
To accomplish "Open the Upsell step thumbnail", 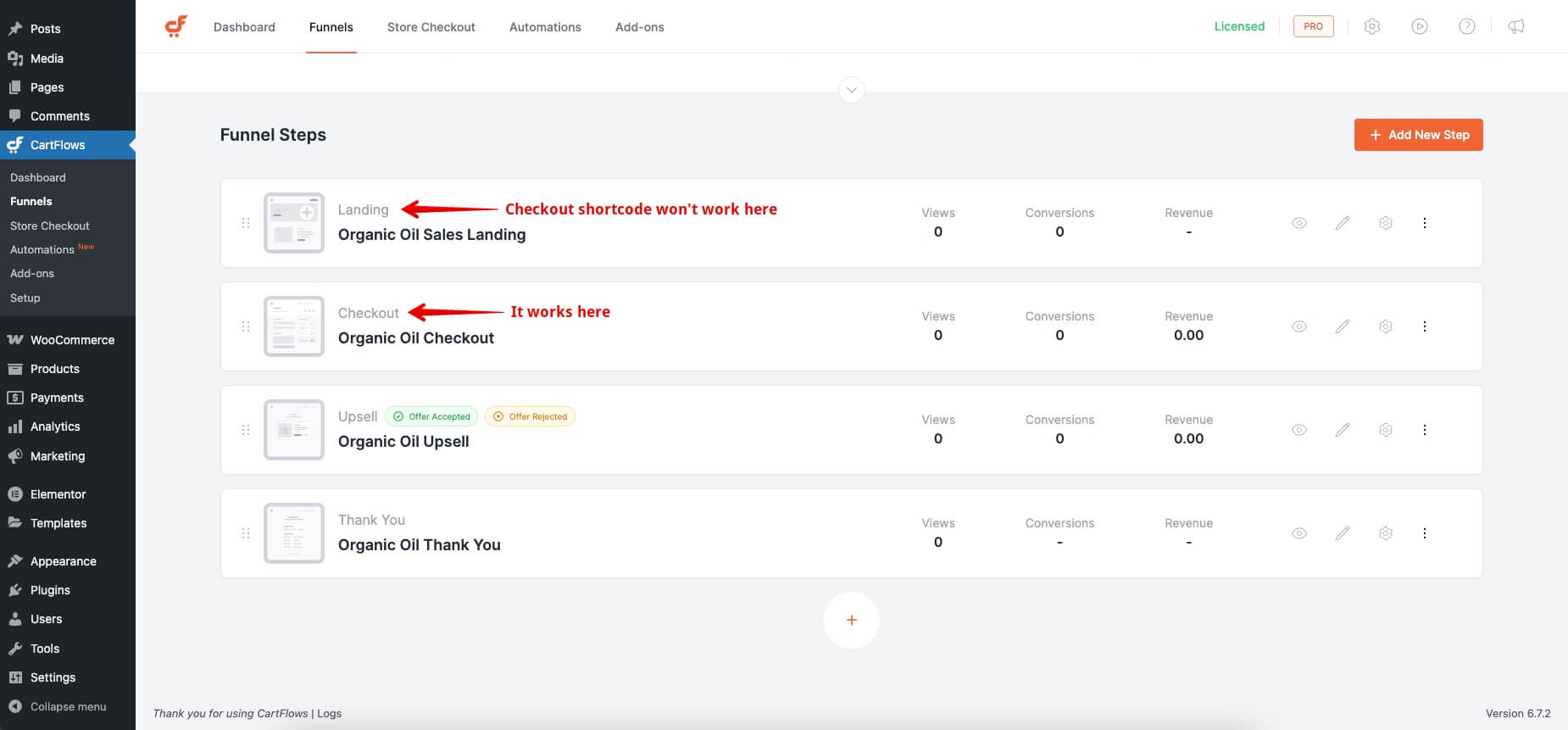I will click(294, 430).
